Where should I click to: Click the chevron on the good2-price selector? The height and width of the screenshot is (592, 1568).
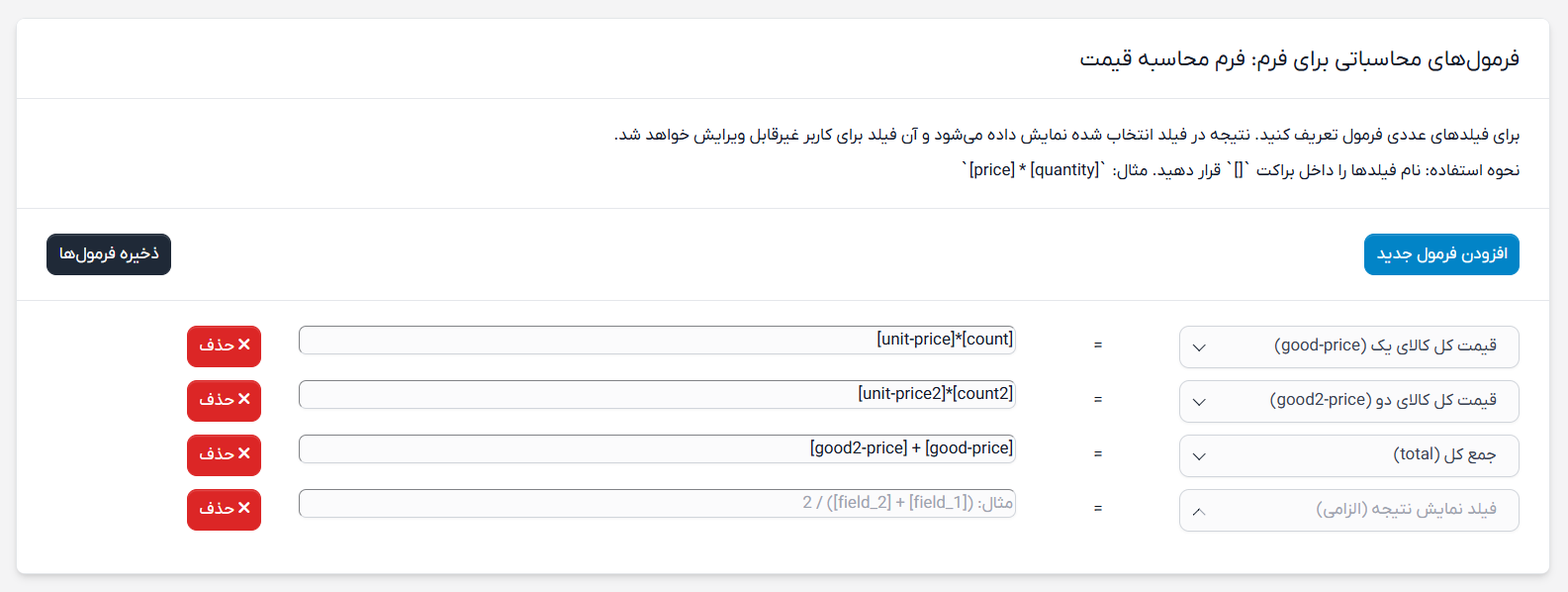coord(1200,401)
